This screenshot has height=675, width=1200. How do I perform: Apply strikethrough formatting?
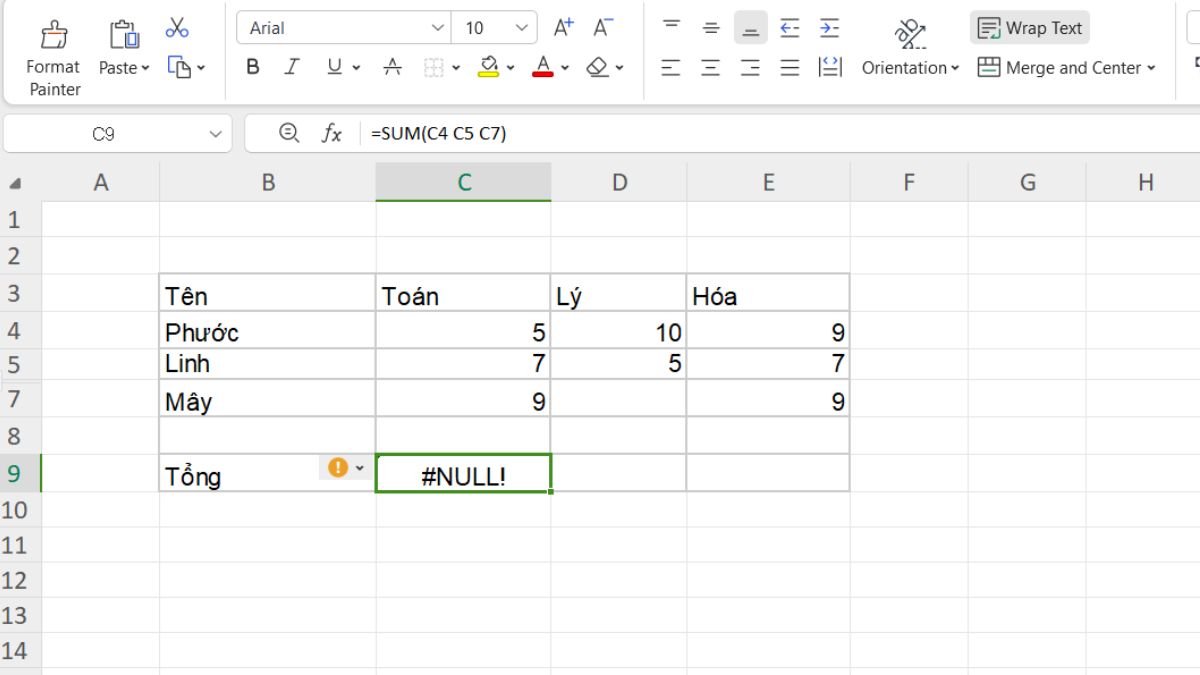point(393,67)
